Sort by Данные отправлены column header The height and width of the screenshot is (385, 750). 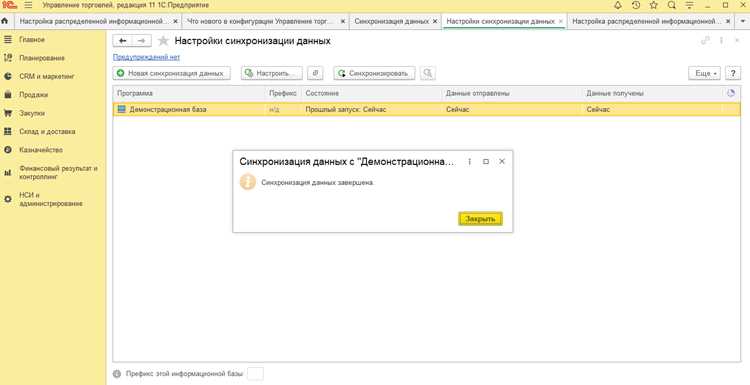click(512, 94)
